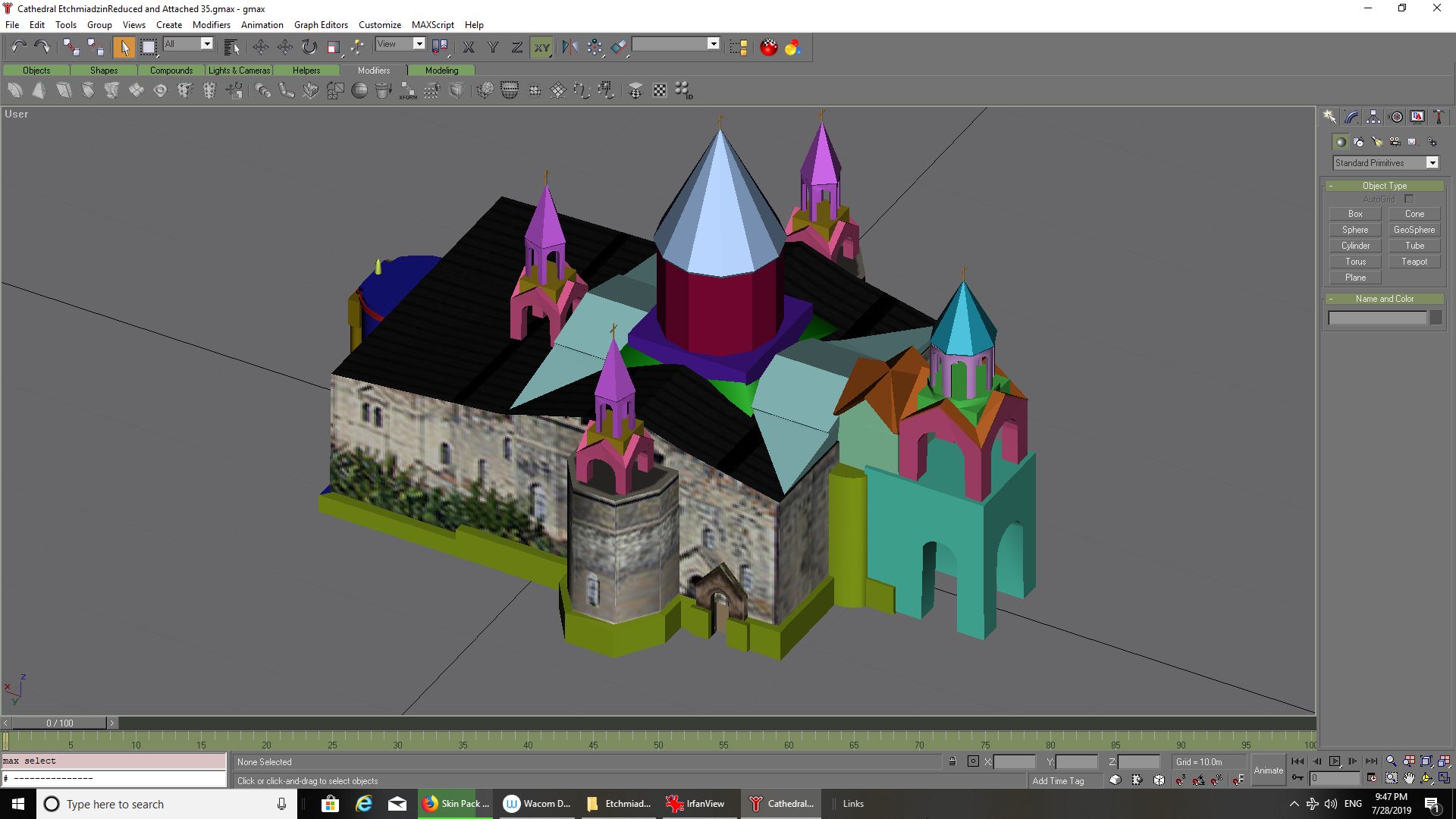The width and height of the screenshot is (1456, 819).
Task: Click the GeoSphere primitive button
Action: [1414, 230]
